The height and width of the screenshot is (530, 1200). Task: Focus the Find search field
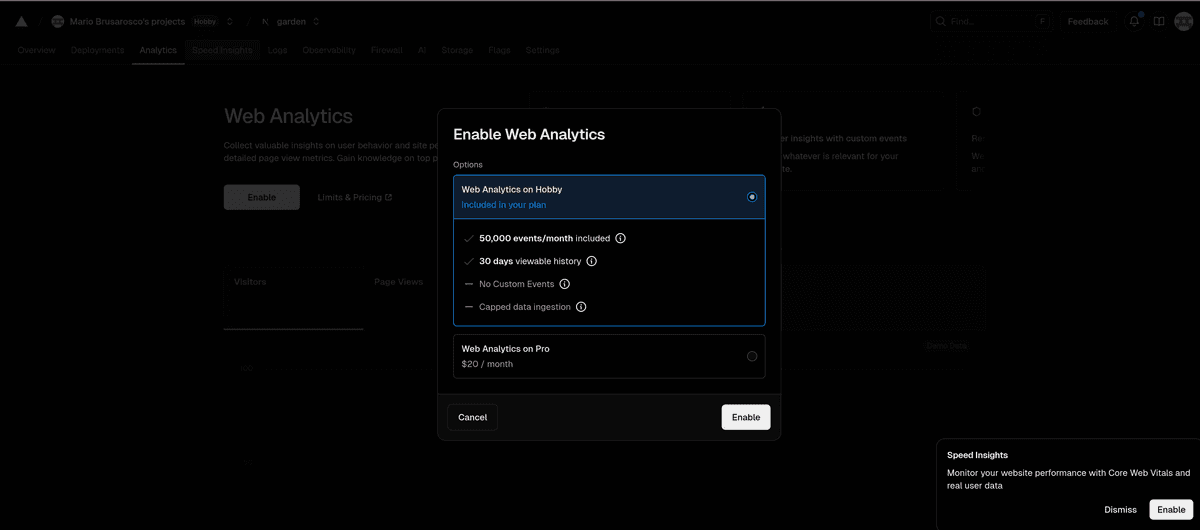[x=990, y=21]
